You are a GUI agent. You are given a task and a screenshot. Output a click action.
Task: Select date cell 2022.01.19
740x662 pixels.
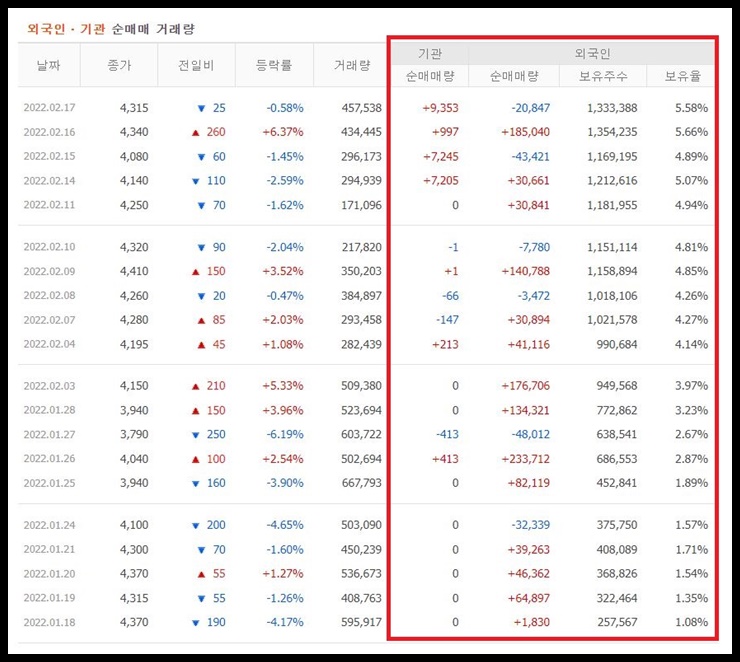coord(50,598)
